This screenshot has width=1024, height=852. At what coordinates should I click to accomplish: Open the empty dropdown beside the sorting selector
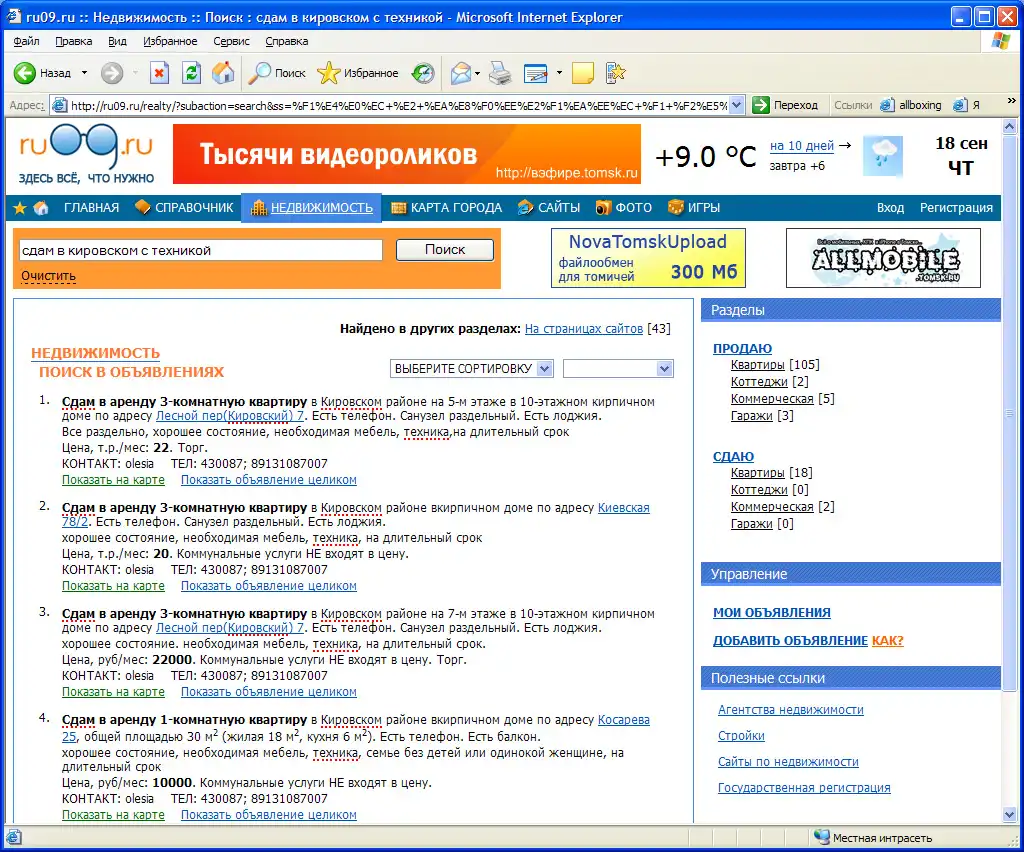coord(618,368)
